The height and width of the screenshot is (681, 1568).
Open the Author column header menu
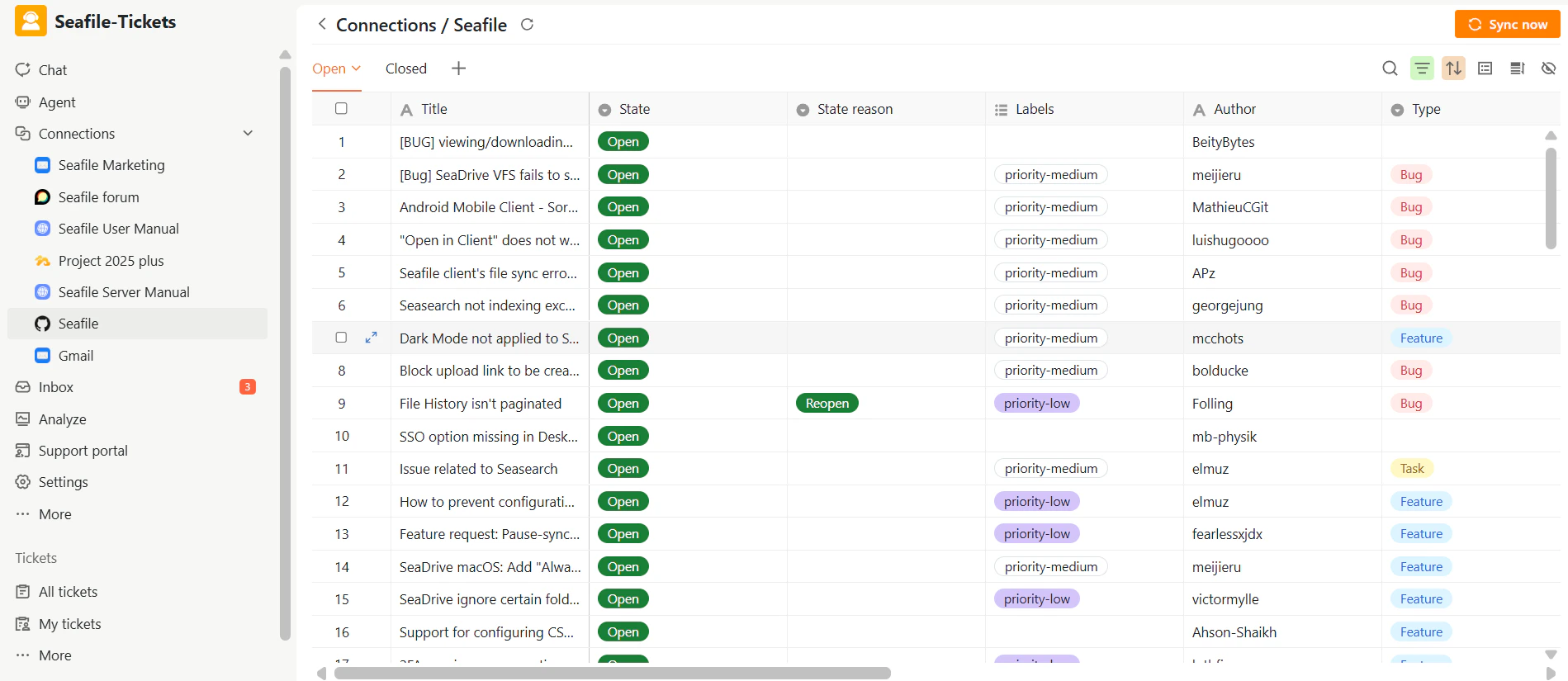tap(1282, 109)
